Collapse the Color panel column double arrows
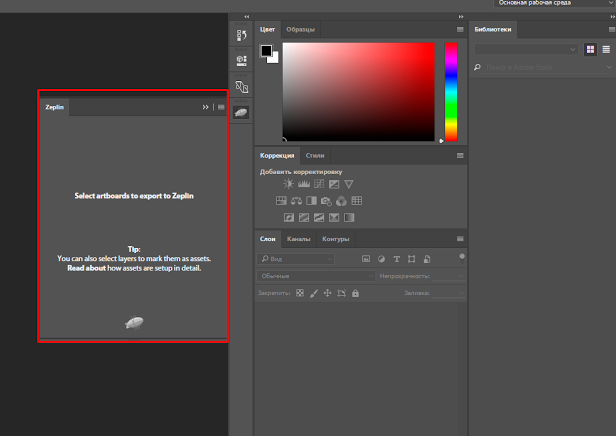This screenshot has height=436, width=616. pos(461,16)
